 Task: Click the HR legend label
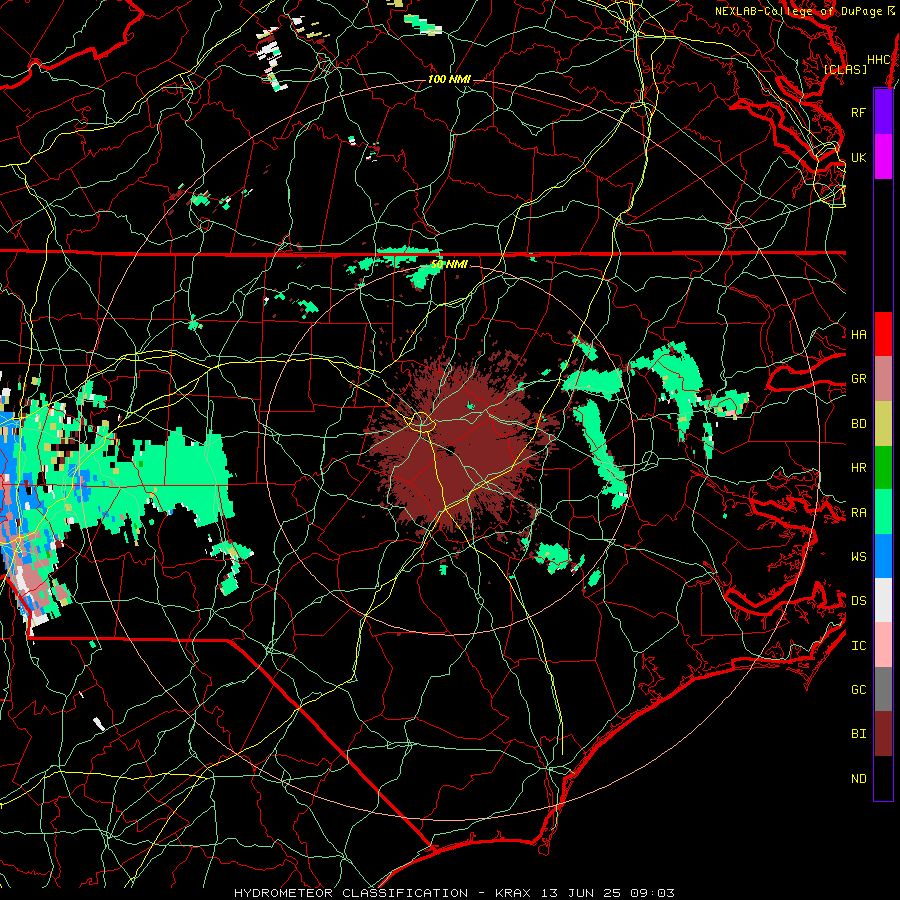(858, 468)
